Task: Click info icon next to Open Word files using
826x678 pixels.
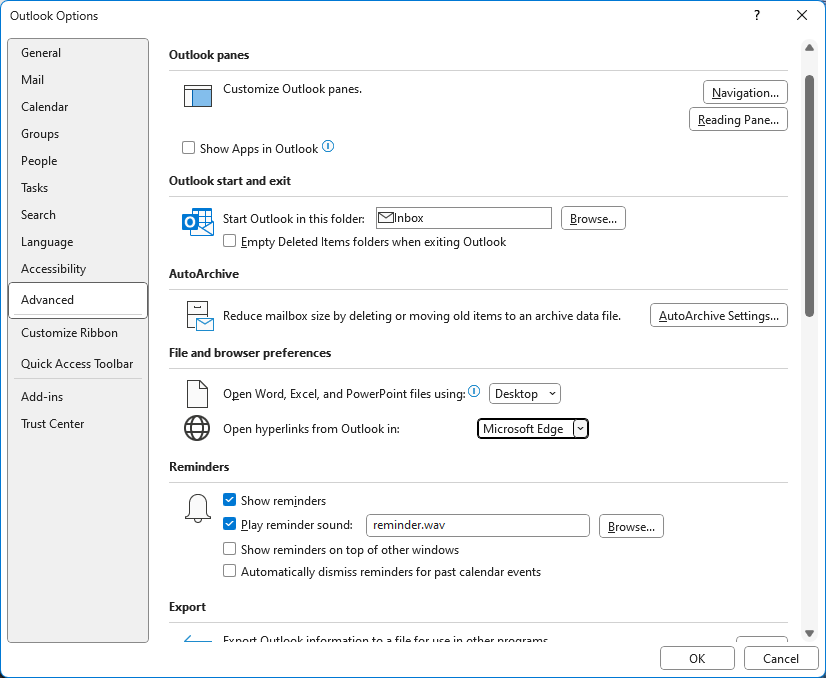Action: point(474,391)
